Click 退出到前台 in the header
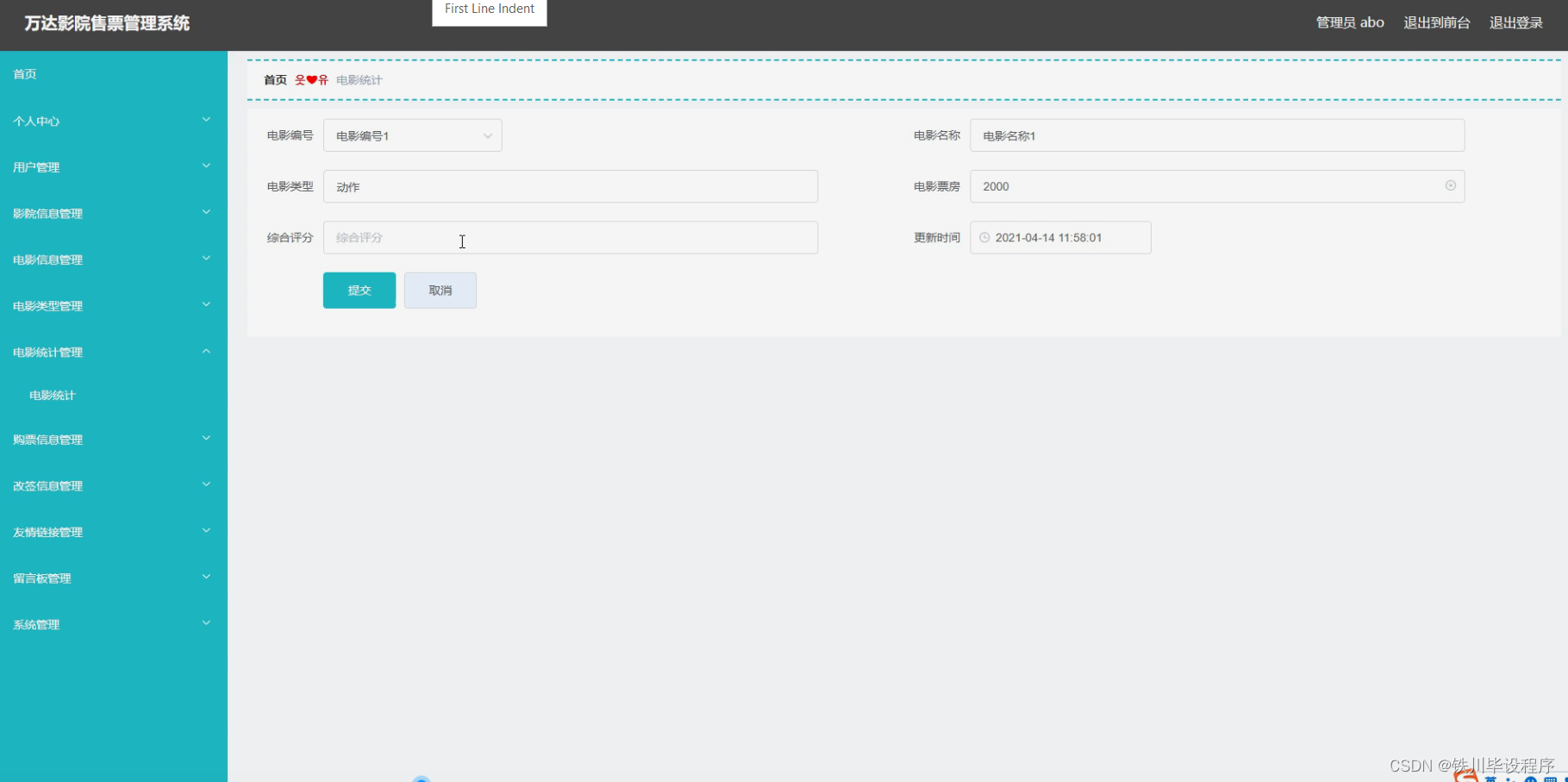Viewport: 1568px width, 782px height. coord(1437,22)
